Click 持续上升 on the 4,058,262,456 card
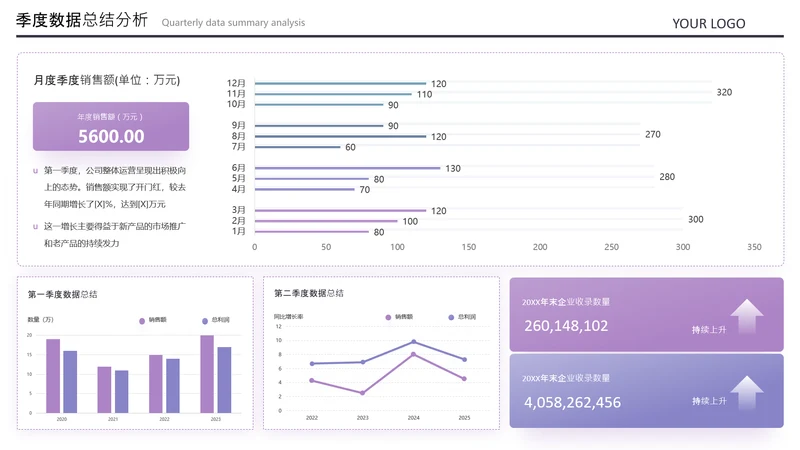Screen dimensions: 800x450 point(709,402)
